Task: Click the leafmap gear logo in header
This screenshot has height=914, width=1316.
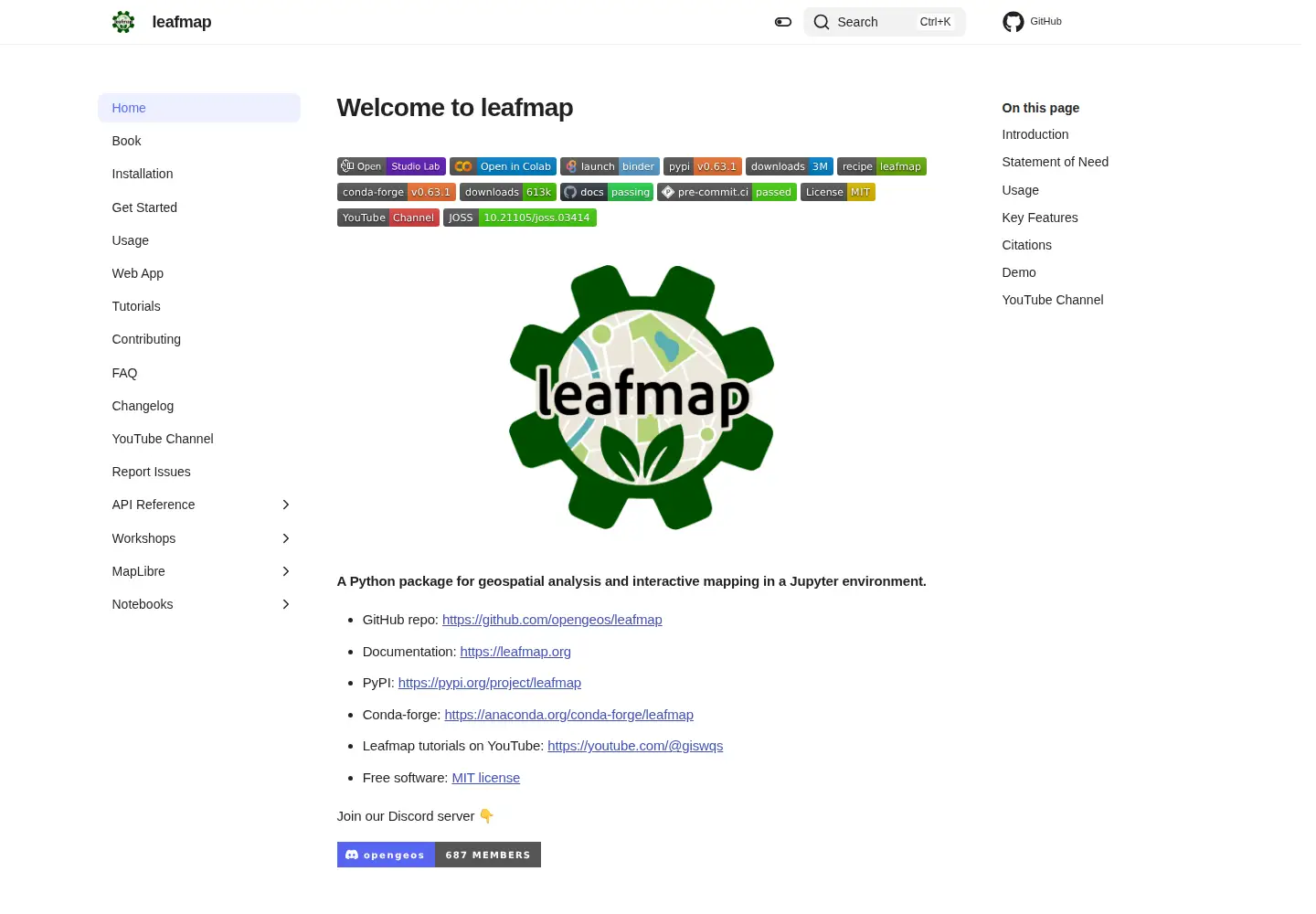Action: click(x=123, y=22)
